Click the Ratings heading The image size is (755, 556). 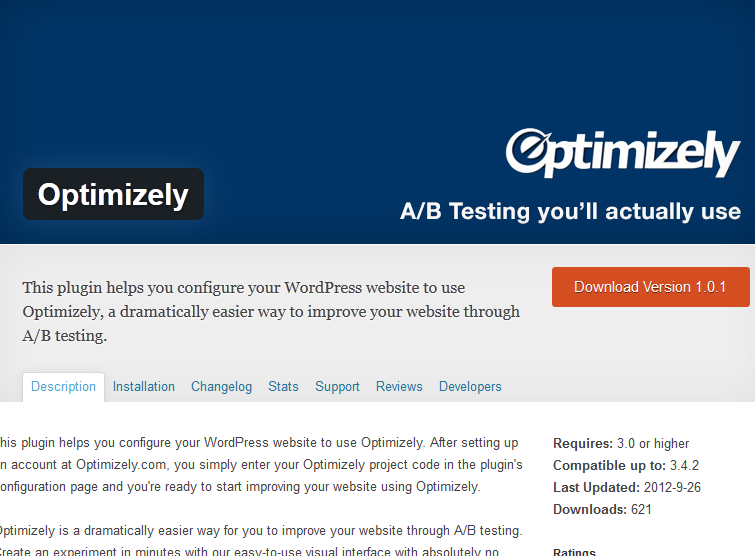click(x=574, y=552)
